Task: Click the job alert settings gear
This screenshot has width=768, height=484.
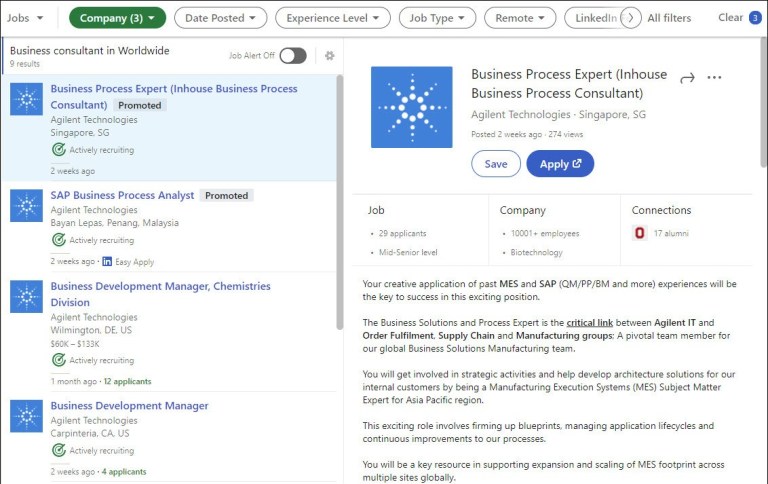Action: pos(330,56)
